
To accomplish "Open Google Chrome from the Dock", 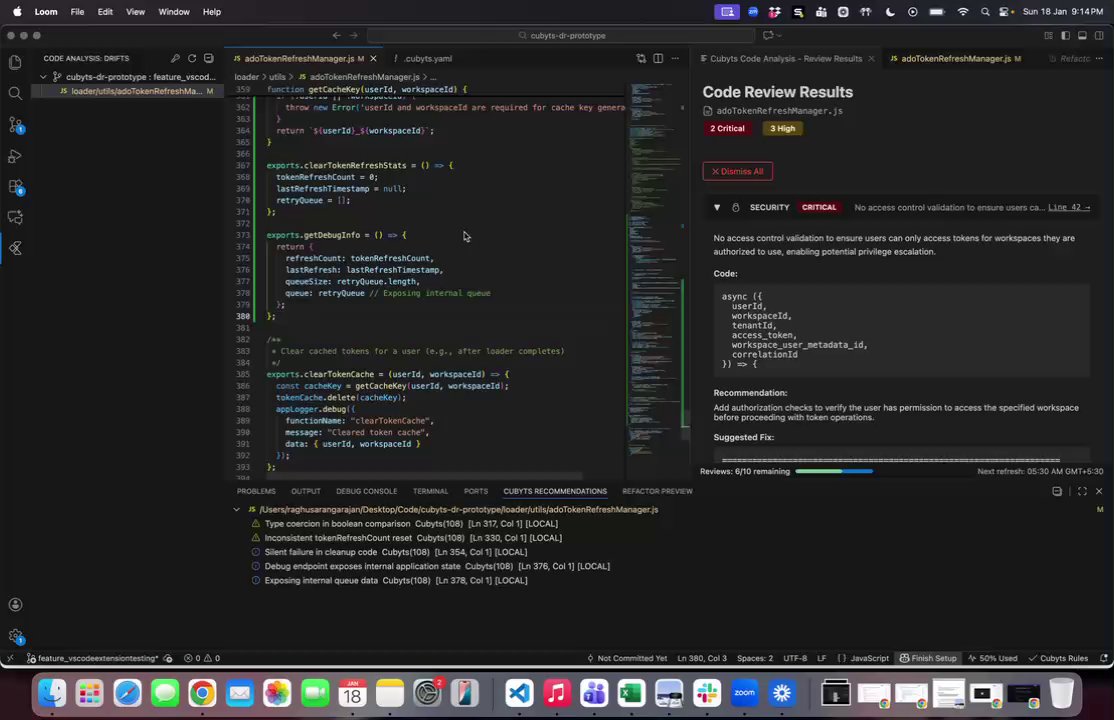I will 202,693.
